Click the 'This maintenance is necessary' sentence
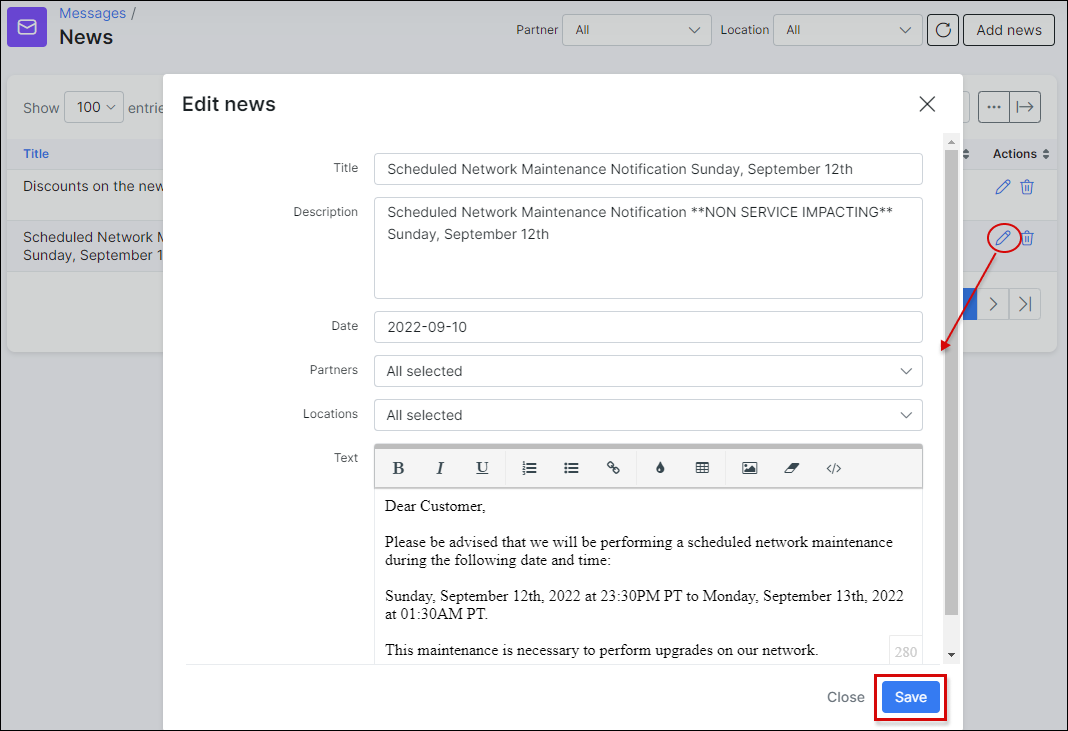The width and height of the screenshot is (1068, 731). tap(601, 650)
